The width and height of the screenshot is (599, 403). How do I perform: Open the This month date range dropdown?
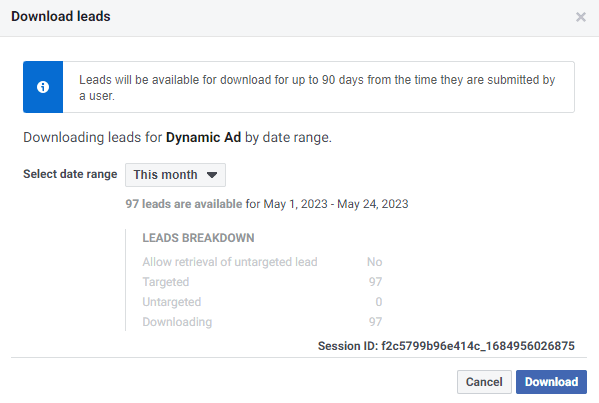[175, 175]
